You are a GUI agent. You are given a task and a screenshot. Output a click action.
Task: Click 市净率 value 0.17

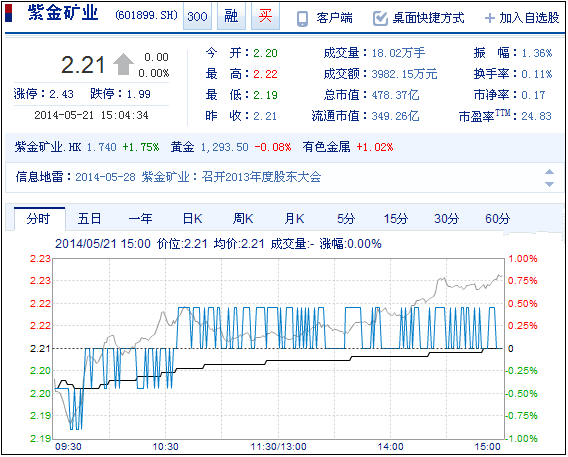point(533,95)
